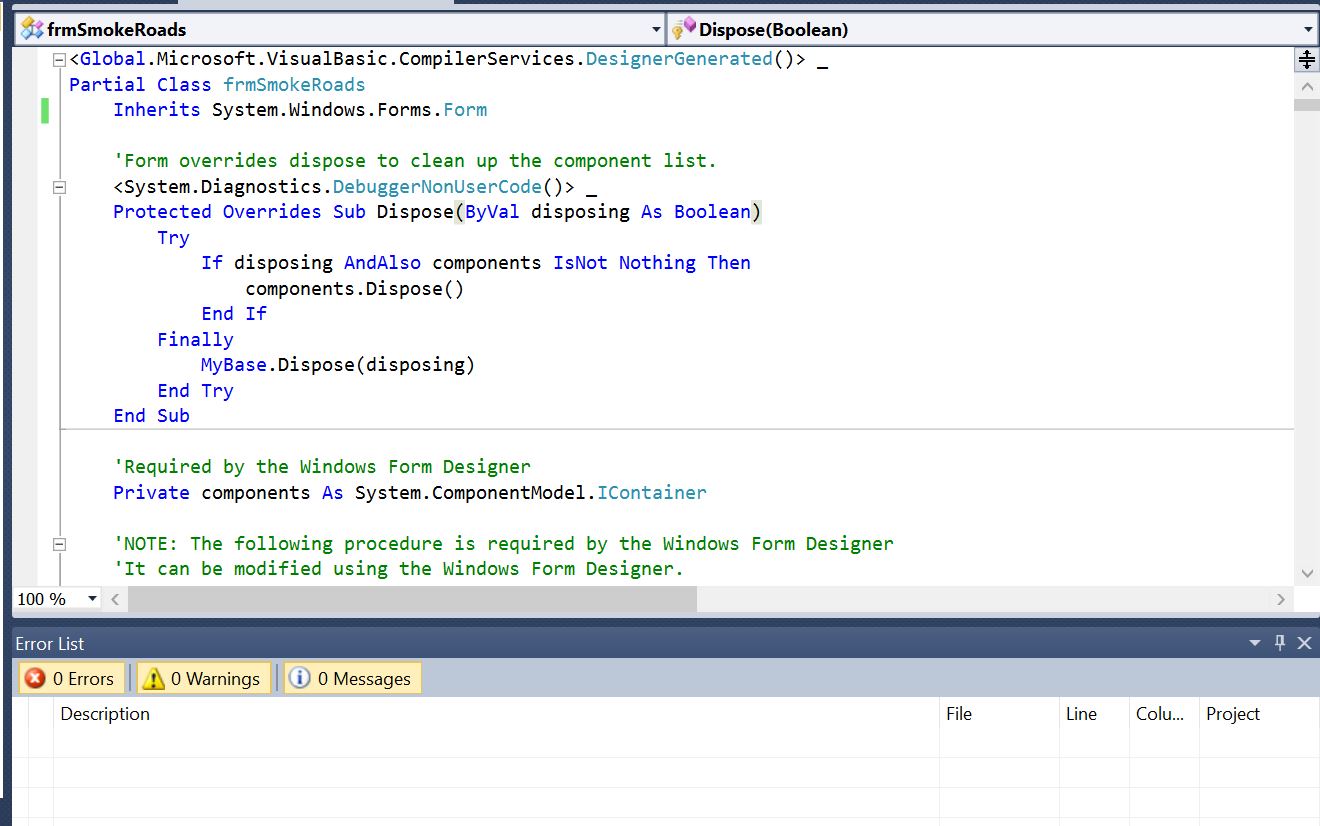This screenshot has width=1320, height=826.
Task: Click the 'components.Dispose()' line
Action: coord(355,289)
